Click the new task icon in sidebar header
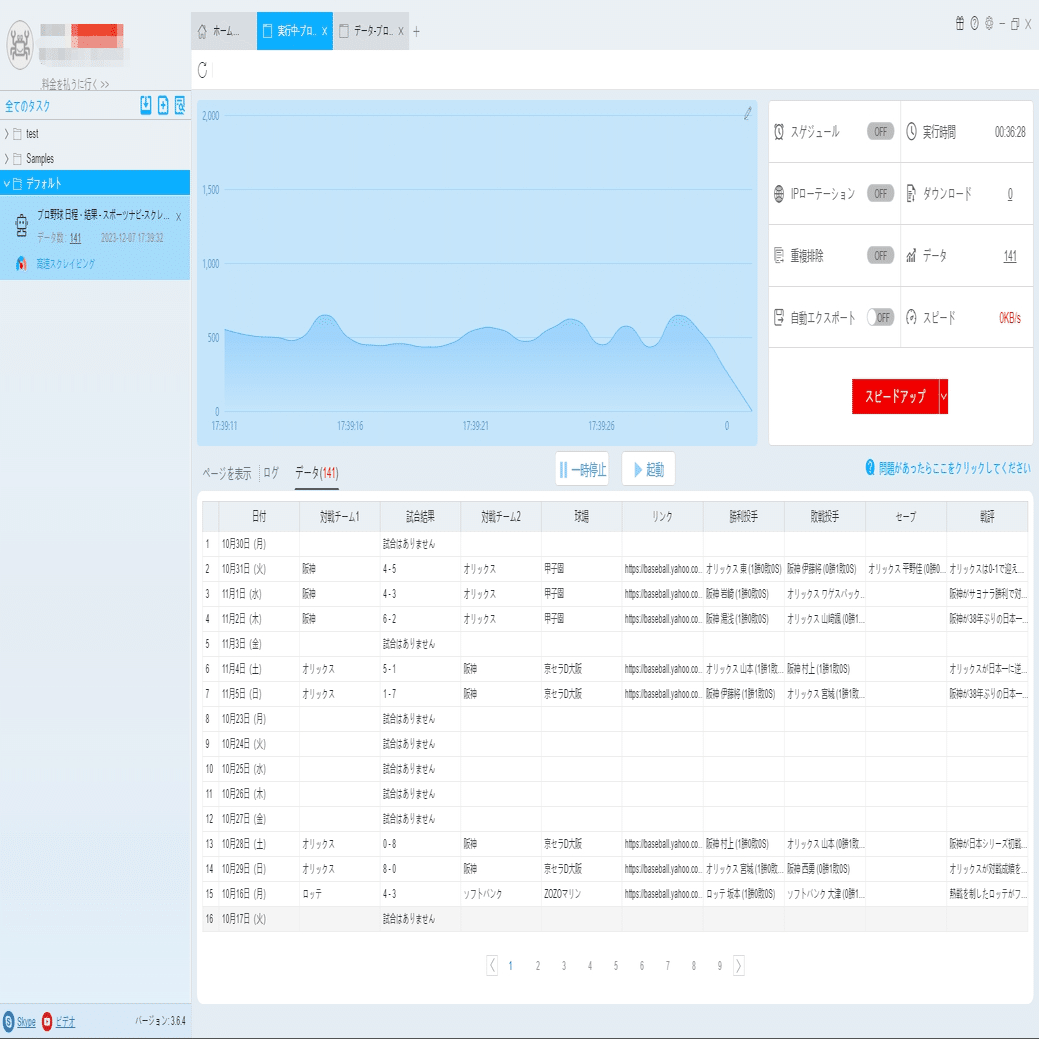The width and height of the screenshot is (1039, 1039). [x=163, y=105]
